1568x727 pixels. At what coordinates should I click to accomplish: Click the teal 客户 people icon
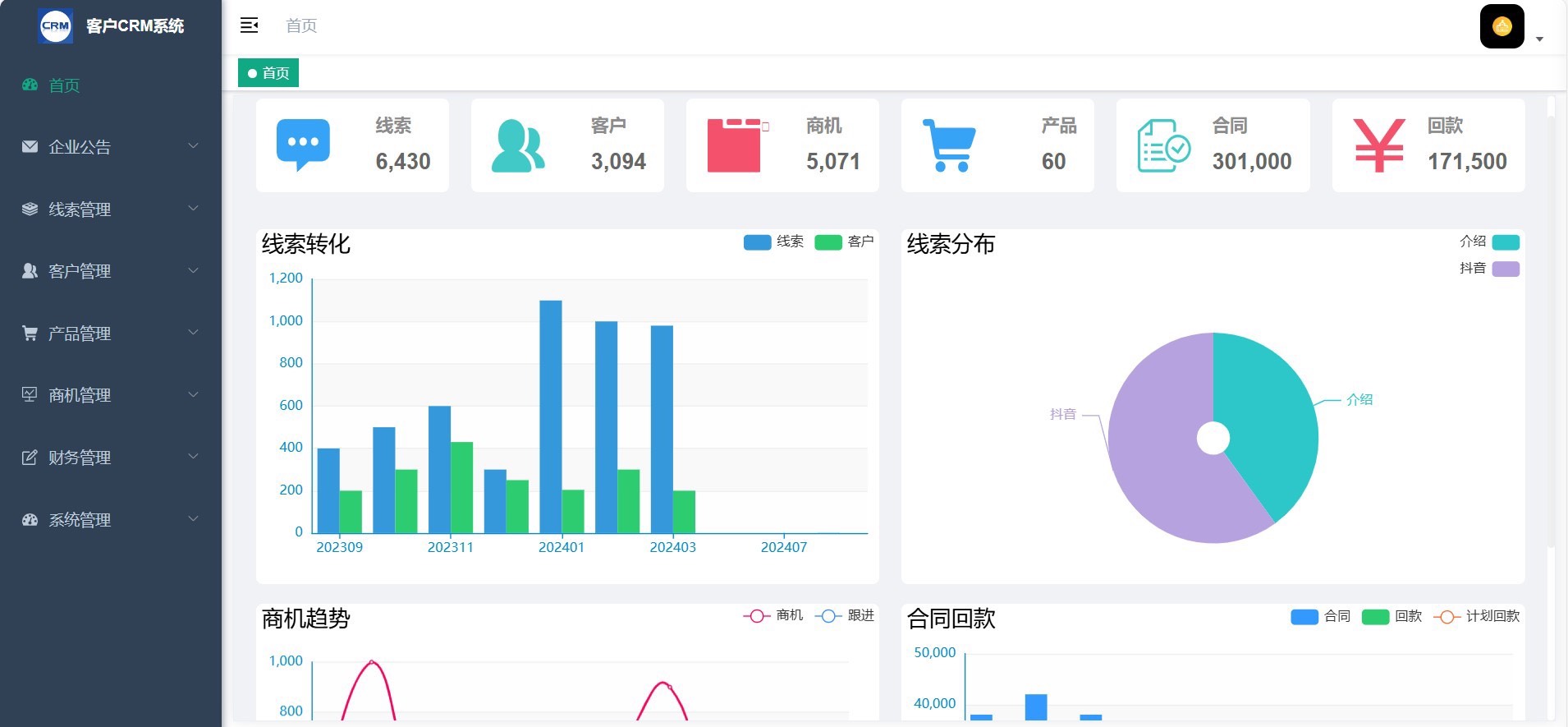point(517,145)
